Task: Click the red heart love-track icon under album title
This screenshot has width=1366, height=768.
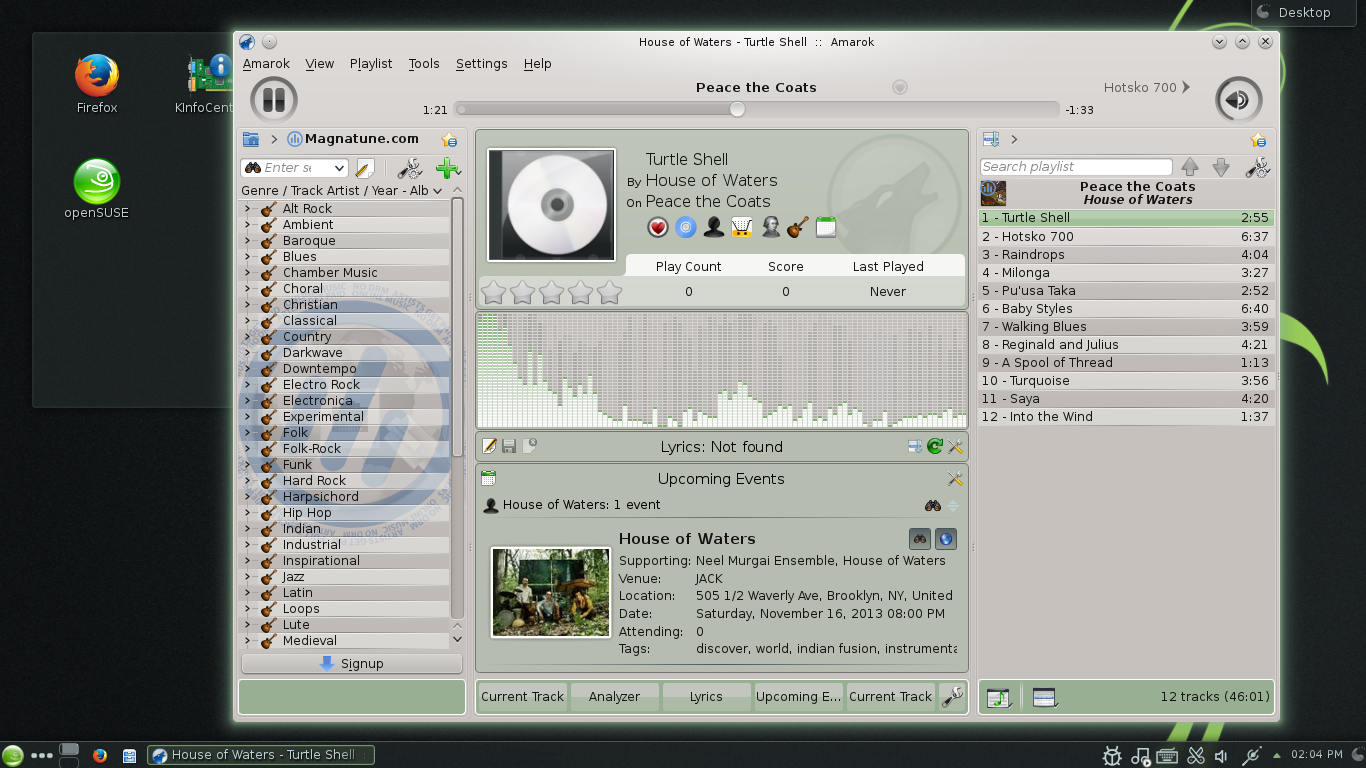Action: (x=657, y=228)
